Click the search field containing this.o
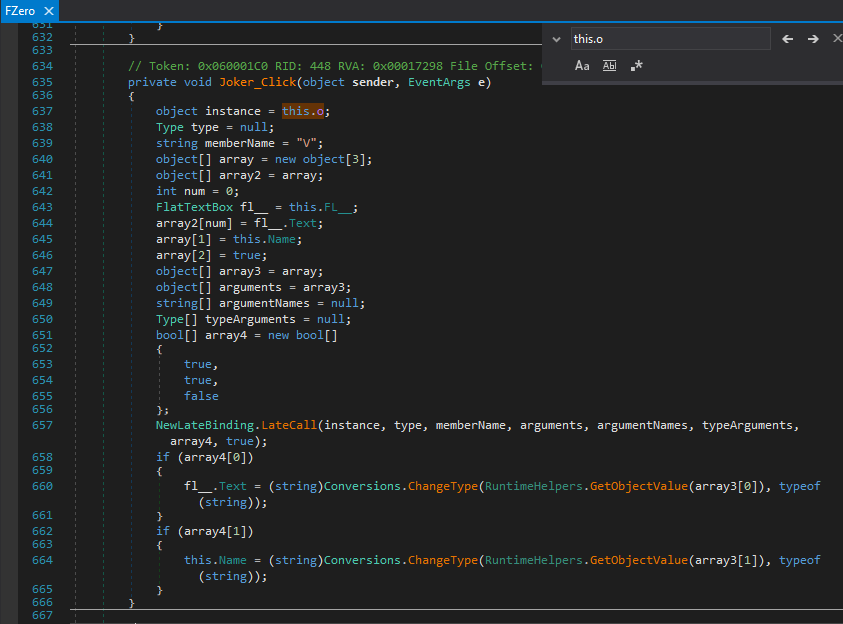This screenshot has height=624, width=843. click(x=670, y=39)
